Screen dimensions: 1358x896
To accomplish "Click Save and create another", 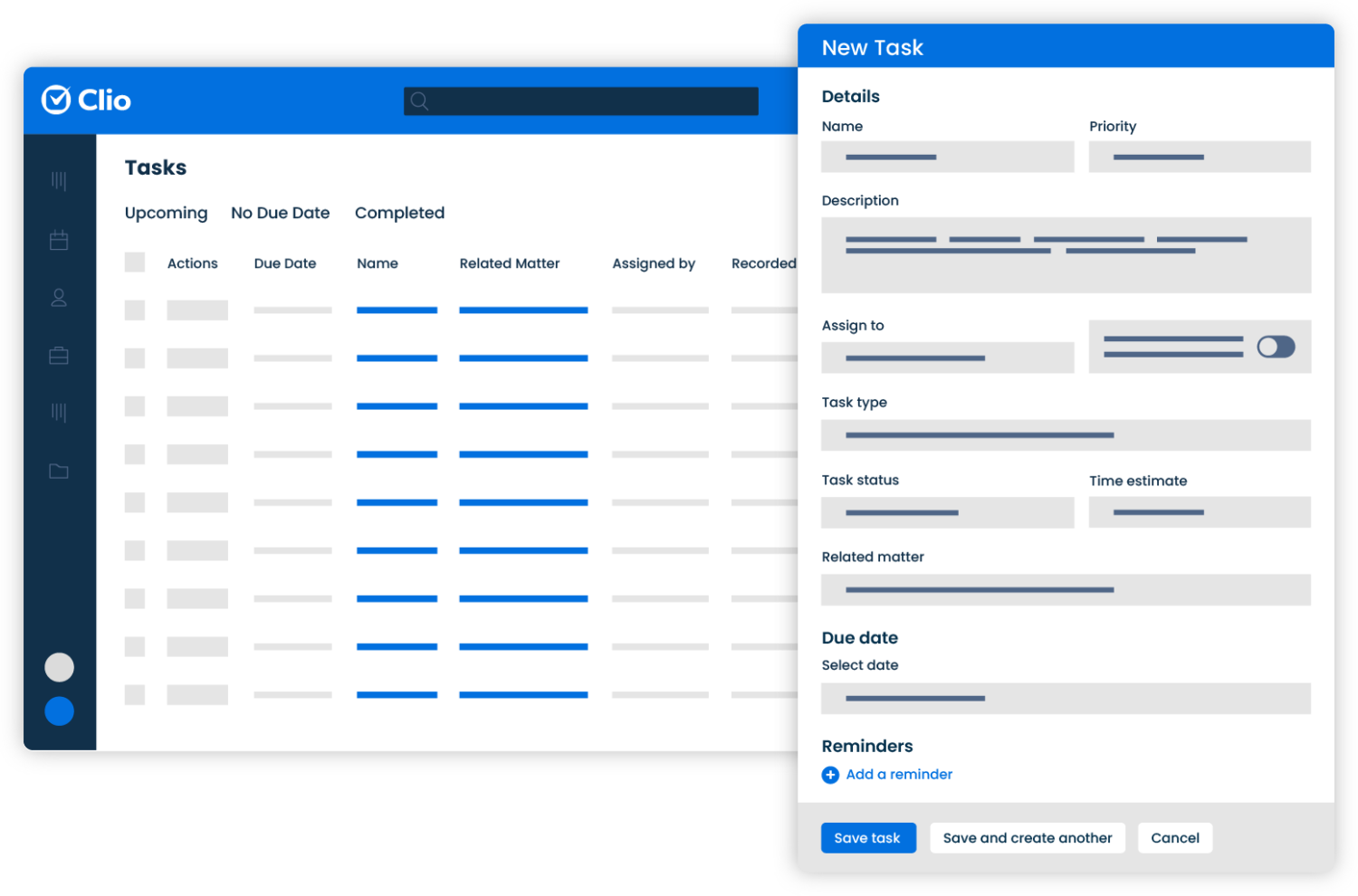I will pos(1027,837).
